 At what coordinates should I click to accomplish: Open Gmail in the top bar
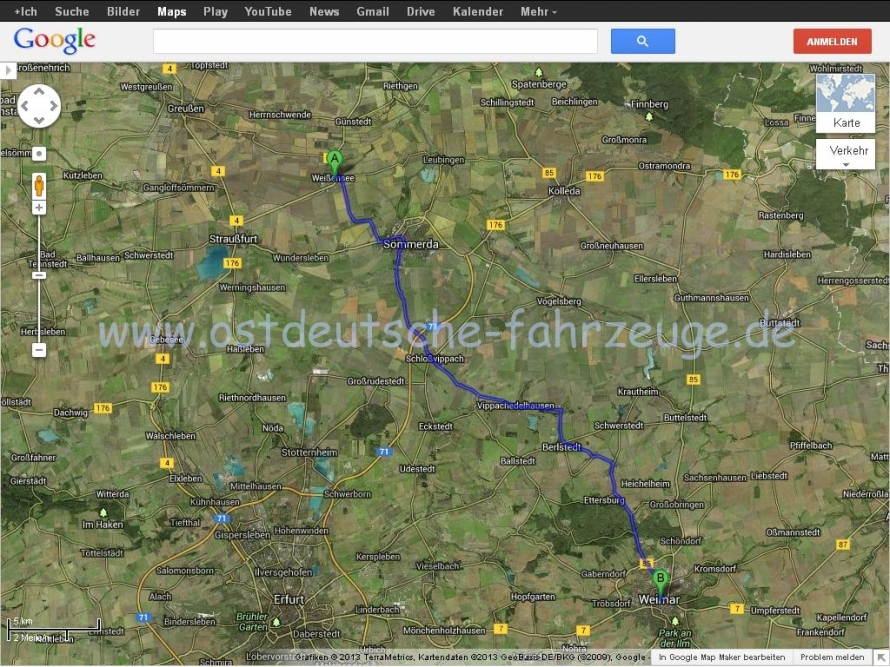(372, 11)
